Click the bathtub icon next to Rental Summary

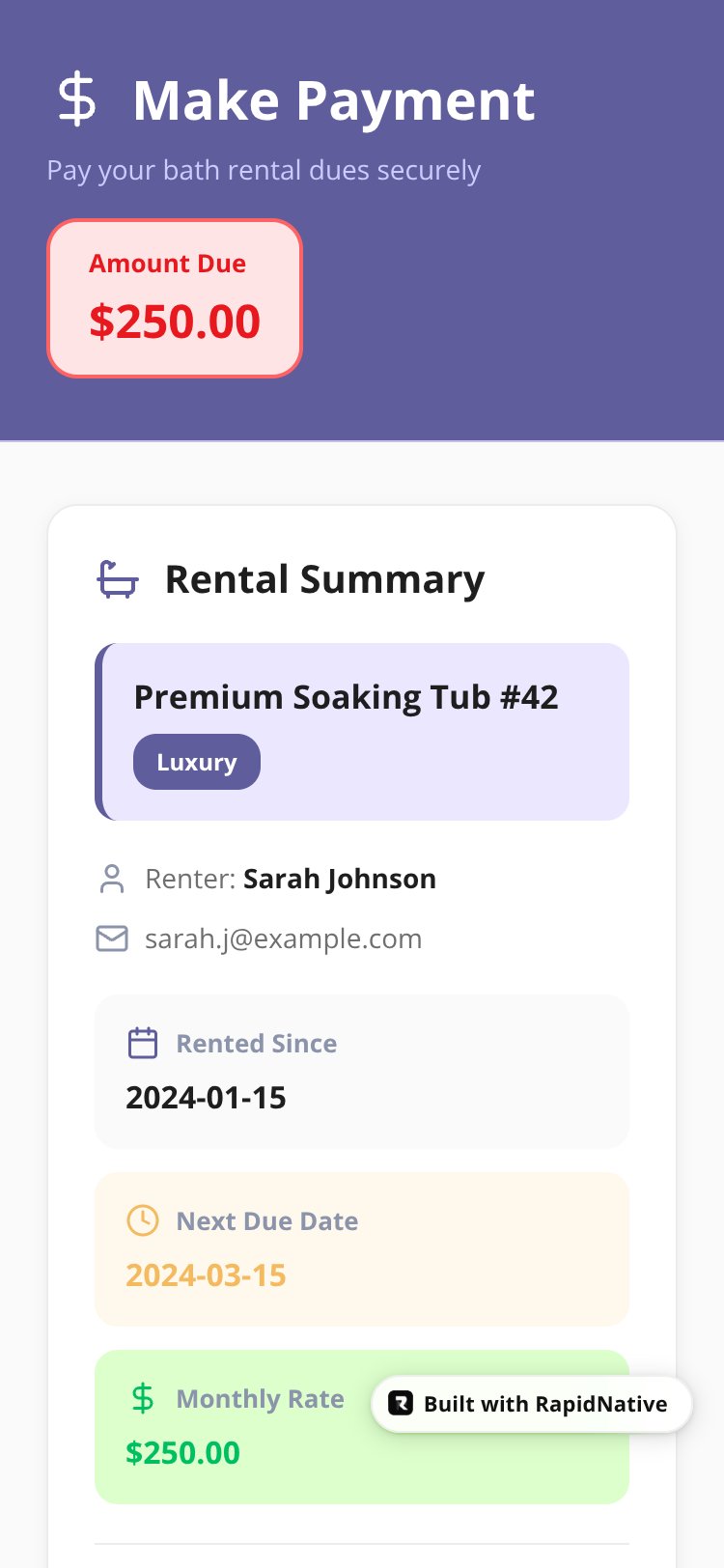coord(118,579)
